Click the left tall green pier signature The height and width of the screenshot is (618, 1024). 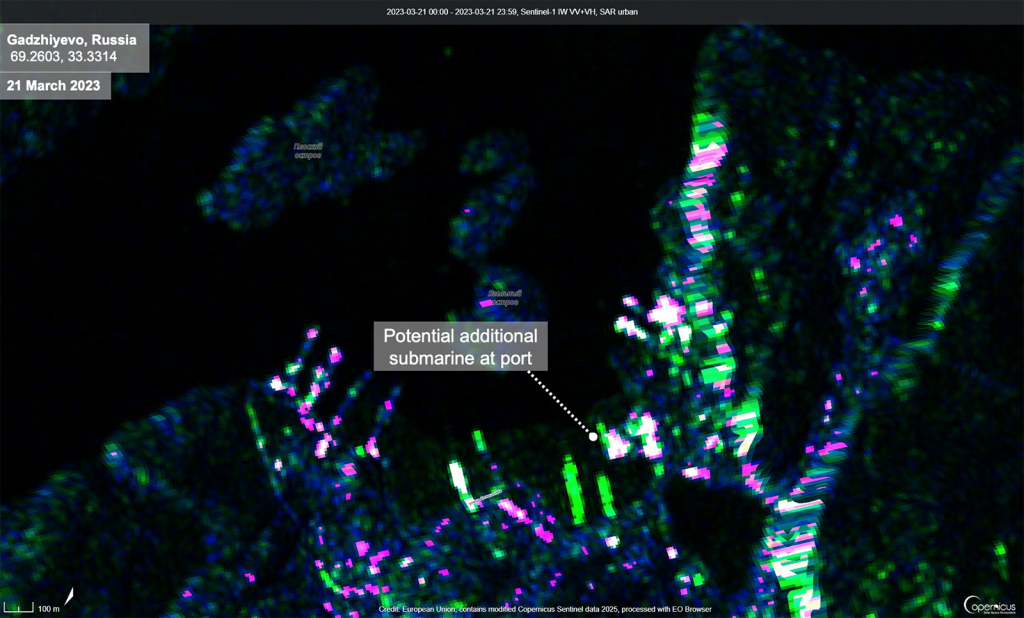(x=574, y=489)
